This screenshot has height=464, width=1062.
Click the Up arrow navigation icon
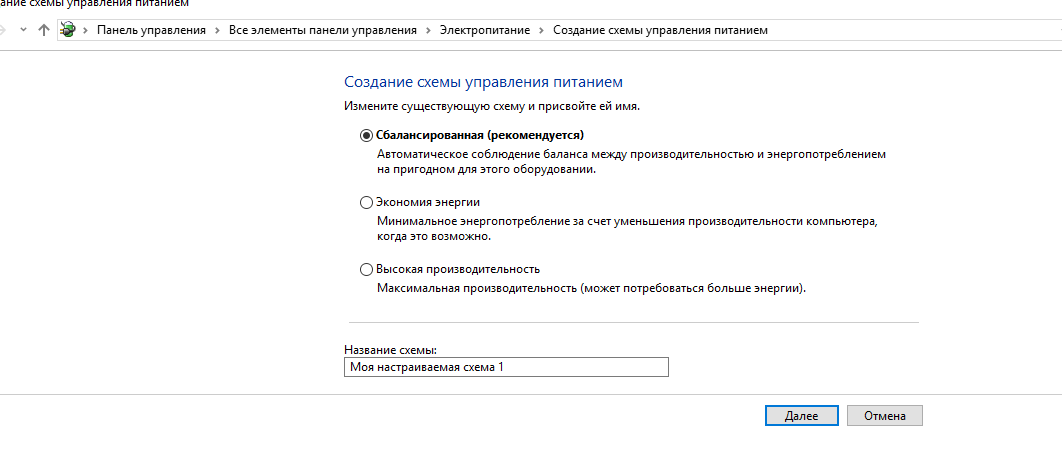click(x=44, y=30)
